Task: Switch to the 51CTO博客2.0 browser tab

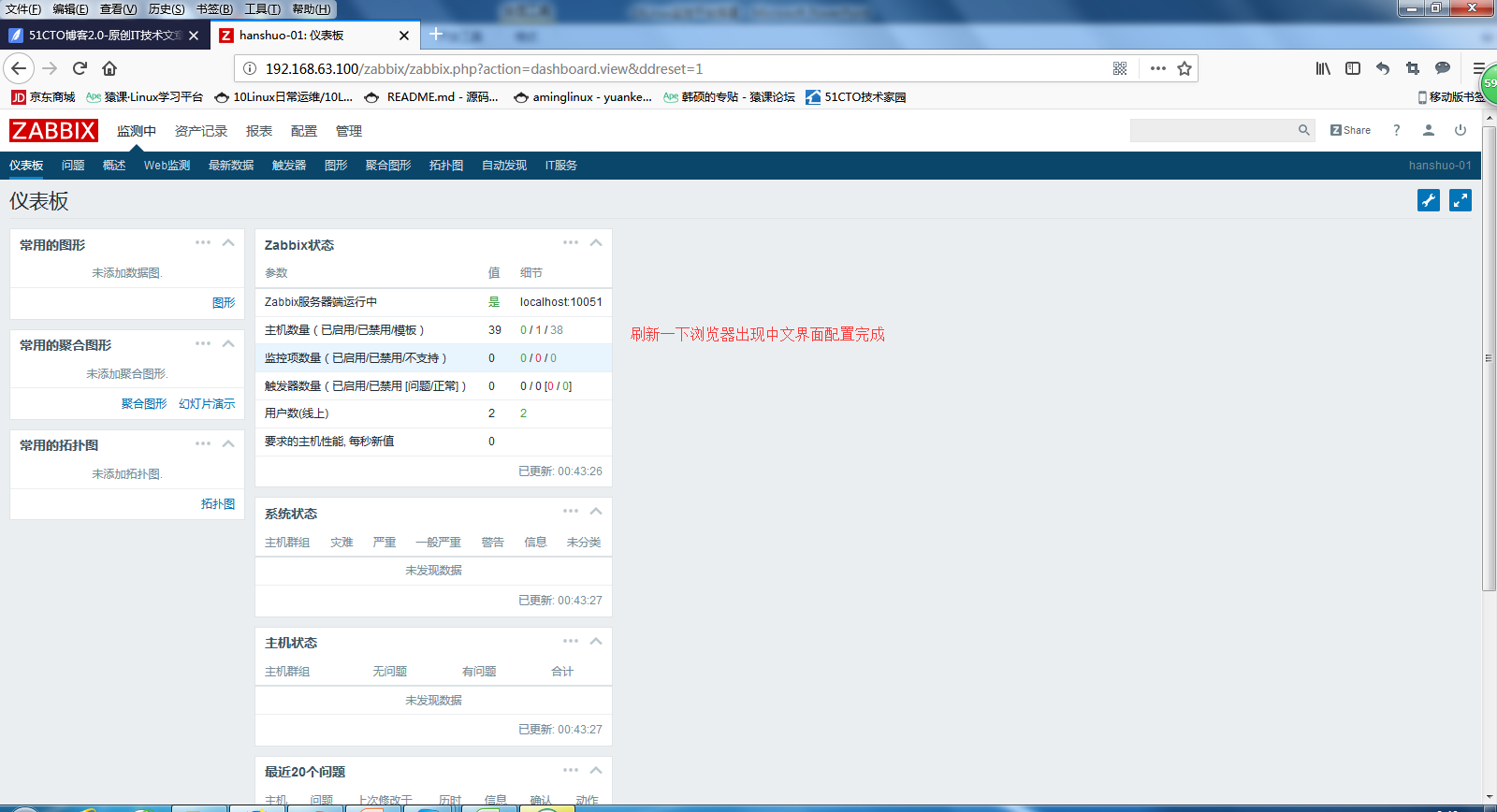Action: tap(105, 36)
